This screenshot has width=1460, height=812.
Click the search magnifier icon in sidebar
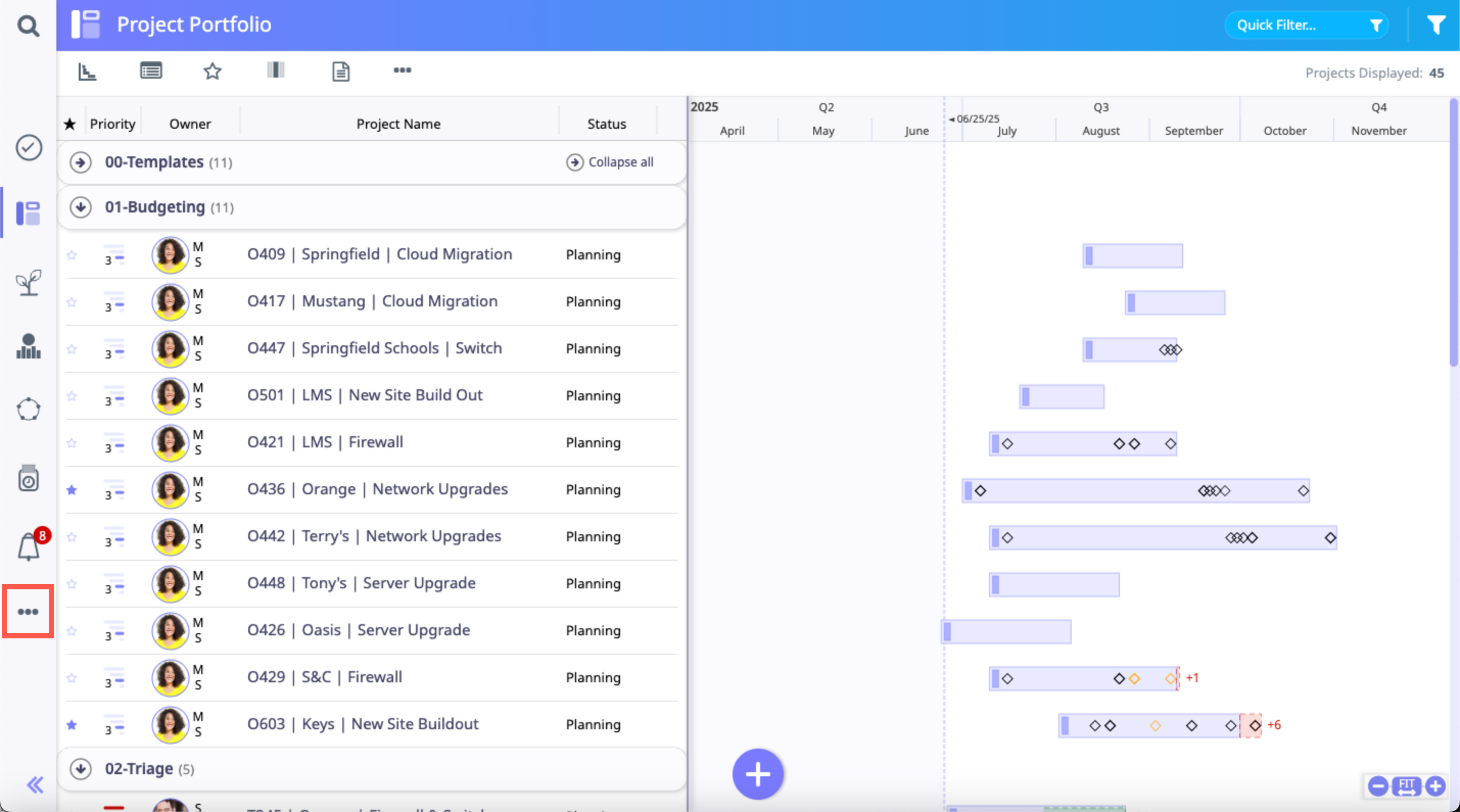point(28,26)
